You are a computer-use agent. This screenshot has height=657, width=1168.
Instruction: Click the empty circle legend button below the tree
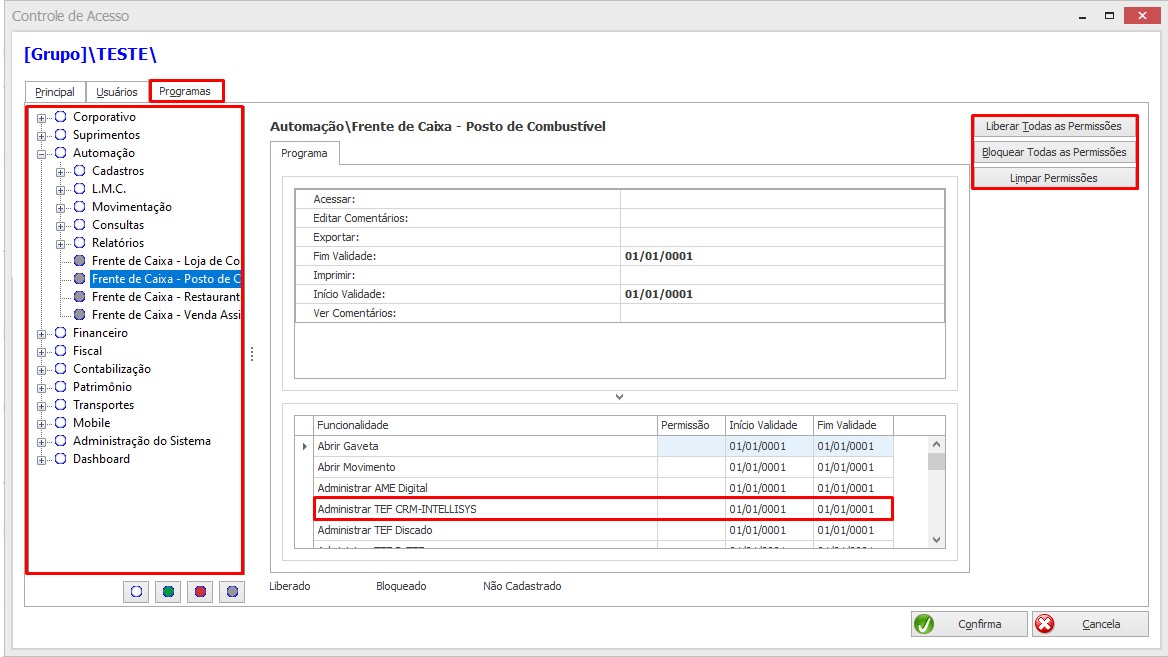pyautogui.click(x=136, y=591)
